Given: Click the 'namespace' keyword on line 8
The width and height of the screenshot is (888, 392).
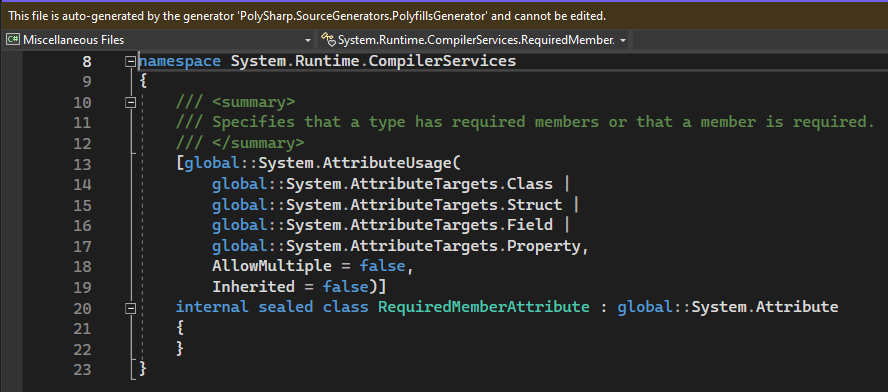Looking at the screenshot, I should [180, 61].
